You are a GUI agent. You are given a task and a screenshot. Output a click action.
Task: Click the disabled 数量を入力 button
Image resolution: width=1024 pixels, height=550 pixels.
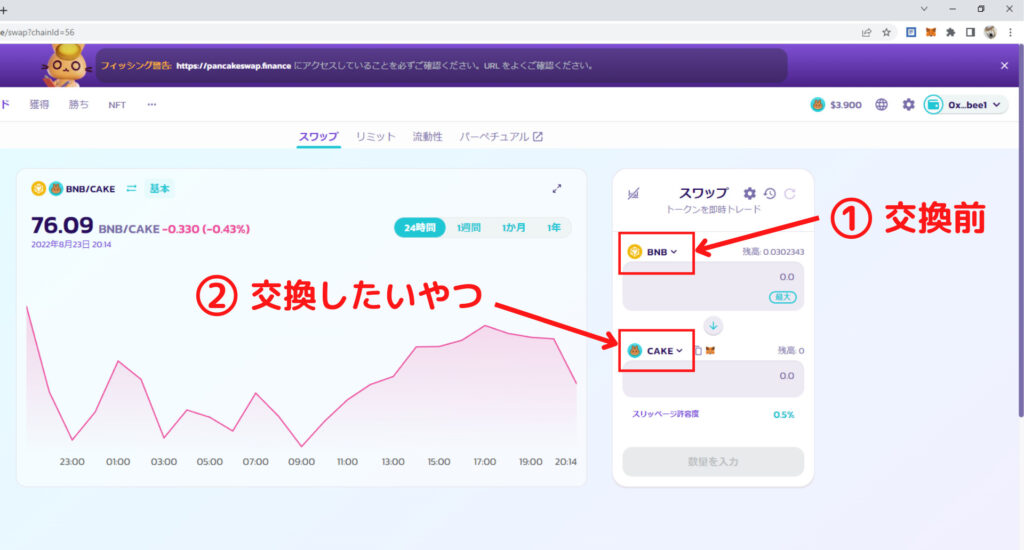click(713, 462)
